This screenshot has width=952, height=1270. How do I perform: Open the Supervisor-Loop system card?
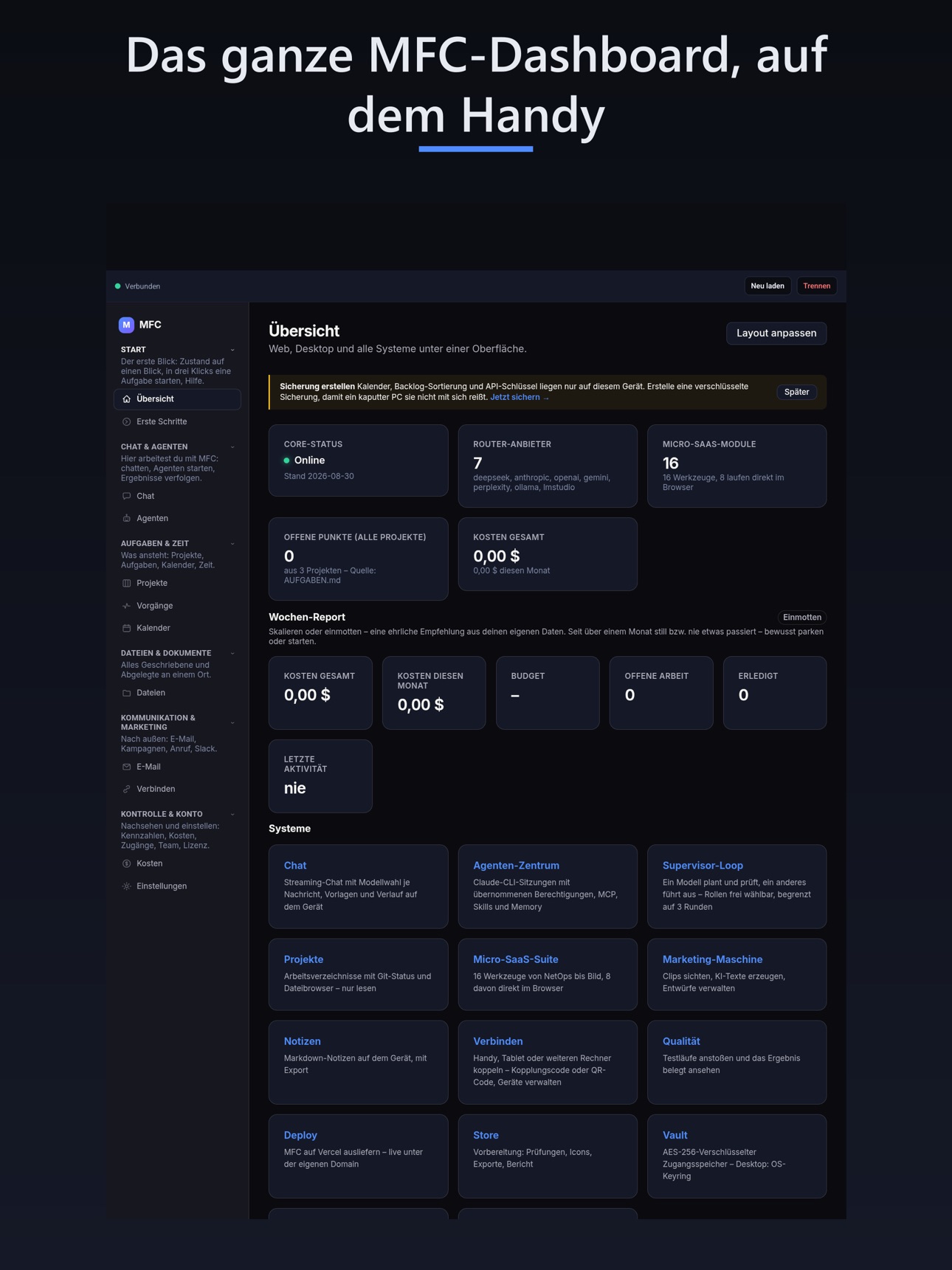click(x=737, y=886)
